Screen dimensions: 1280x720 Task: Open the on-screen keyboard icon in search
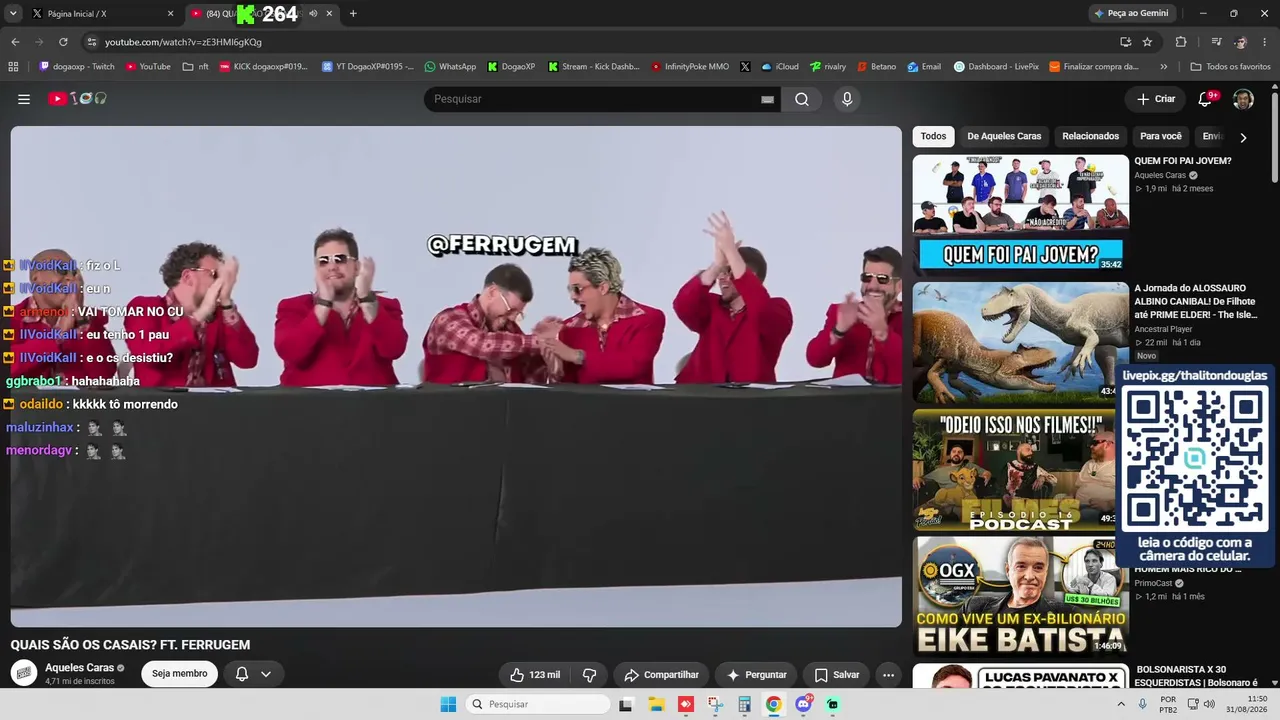[x=768, y=99]
